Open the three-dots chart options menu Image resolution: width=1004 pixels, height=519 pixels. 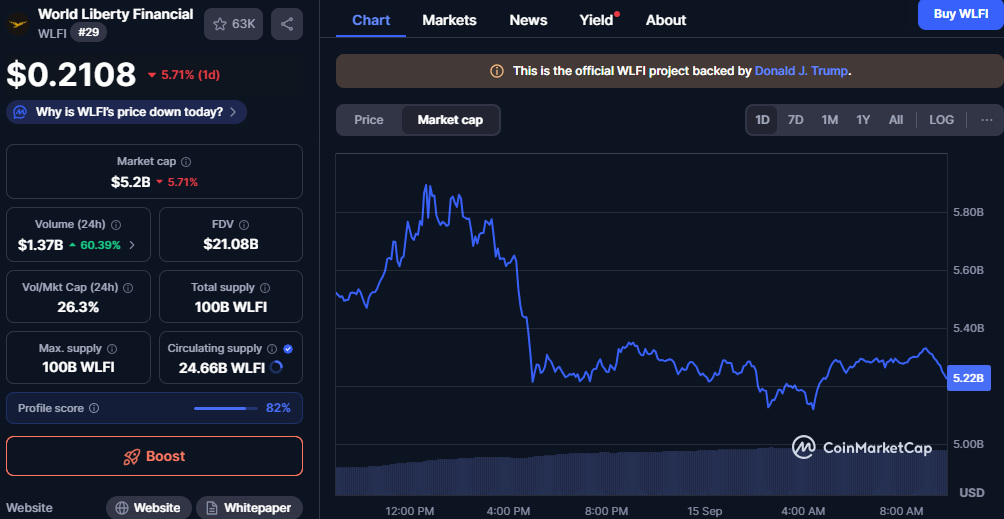[986, 120]
